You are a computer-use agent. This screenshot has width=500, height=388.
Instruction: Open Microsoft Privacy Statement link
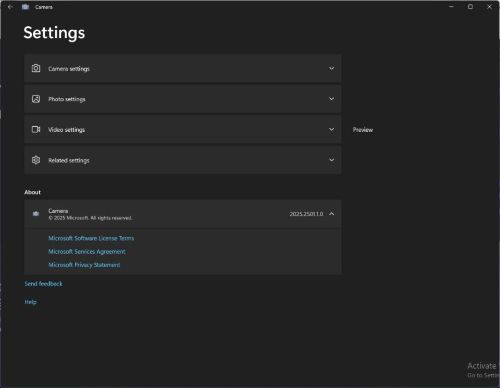click(x=84, y=265)
